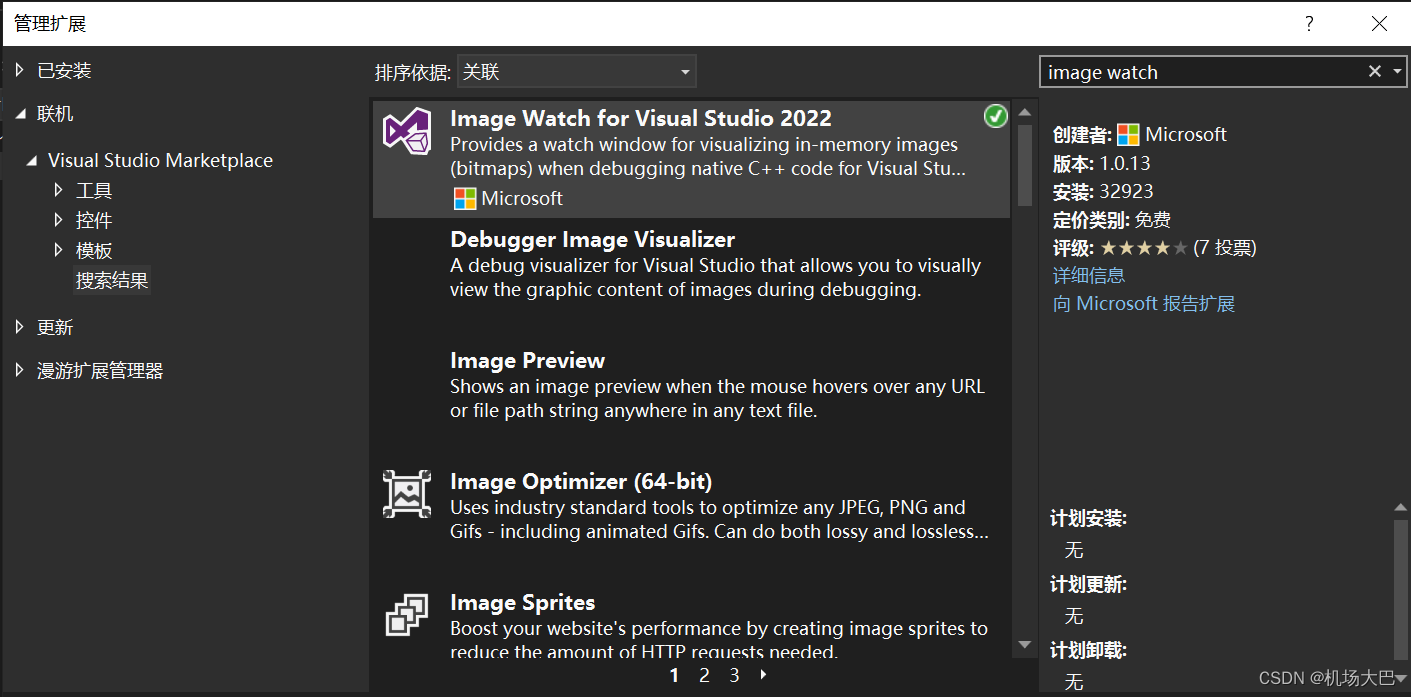Go to next results page arrow
Viewport: 1411px width, 697px height.
[764, 675]
